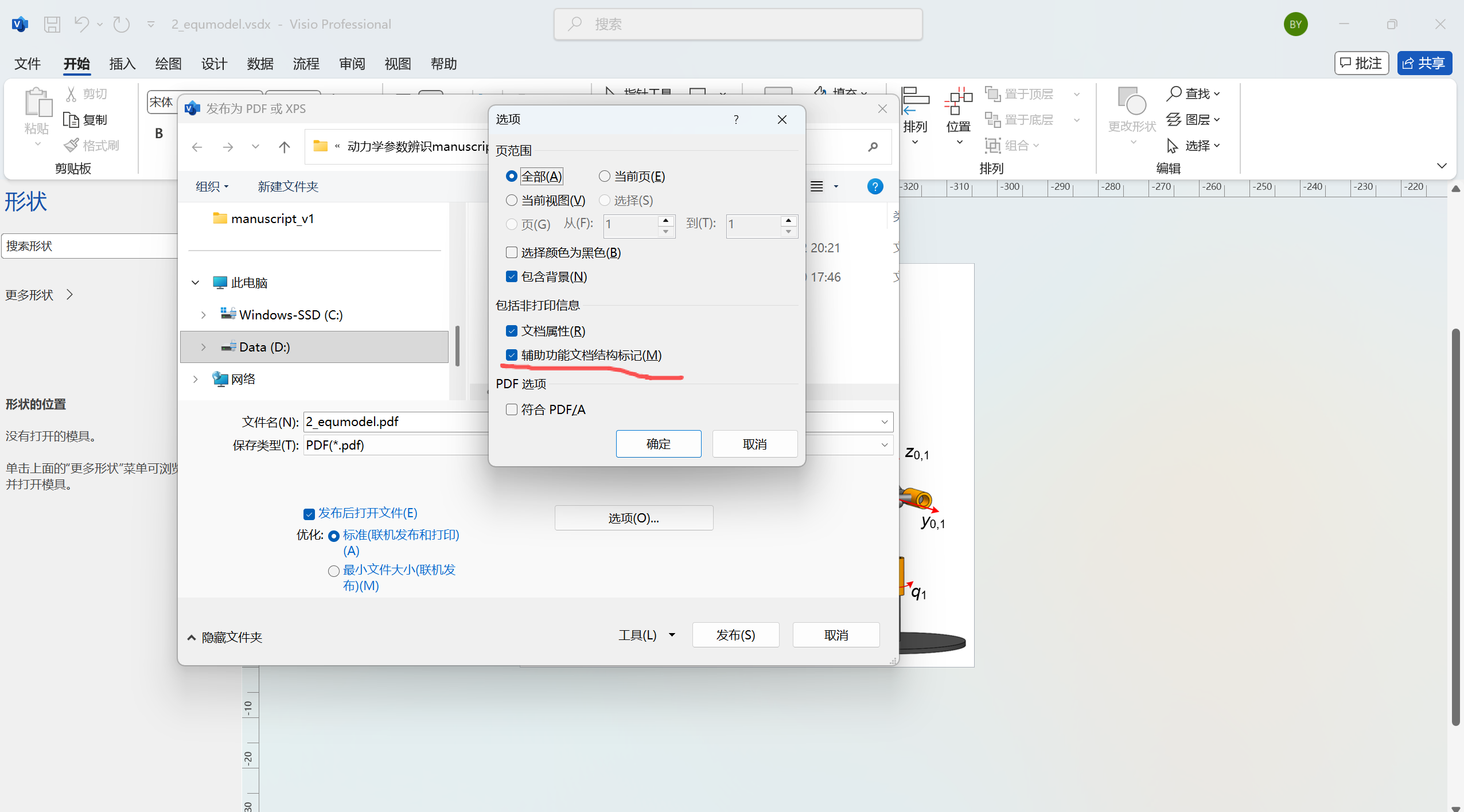Click the Undo arrow icon
1464x812 pixels.
81,24
